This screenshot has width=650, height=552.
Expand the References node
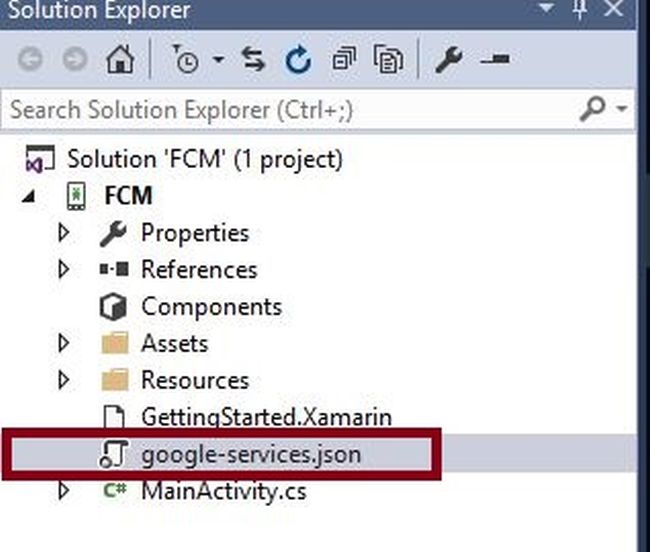(64, 270)
